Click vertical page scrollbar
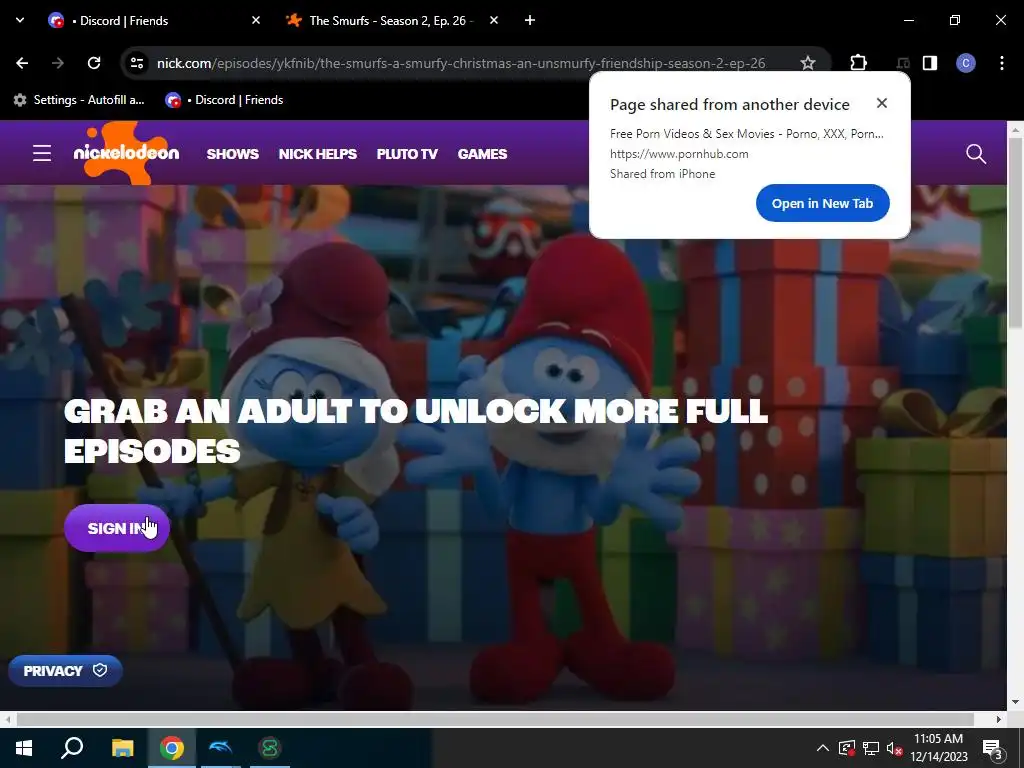1024x768 pixels. coord(1015,232)
